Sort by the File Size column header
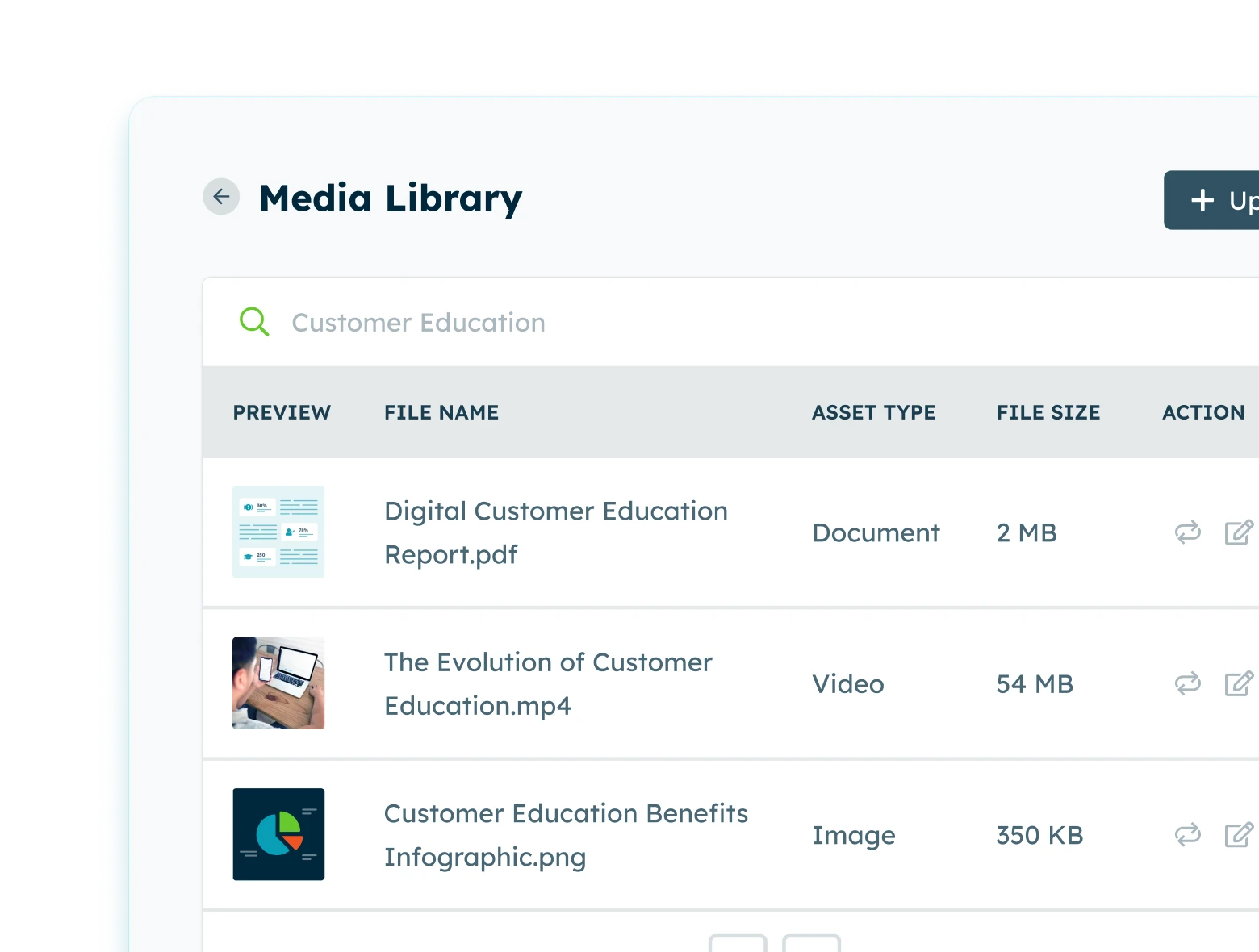Screen dimensions: 1259x952 pyautogui.click(x=1048, y=412)
